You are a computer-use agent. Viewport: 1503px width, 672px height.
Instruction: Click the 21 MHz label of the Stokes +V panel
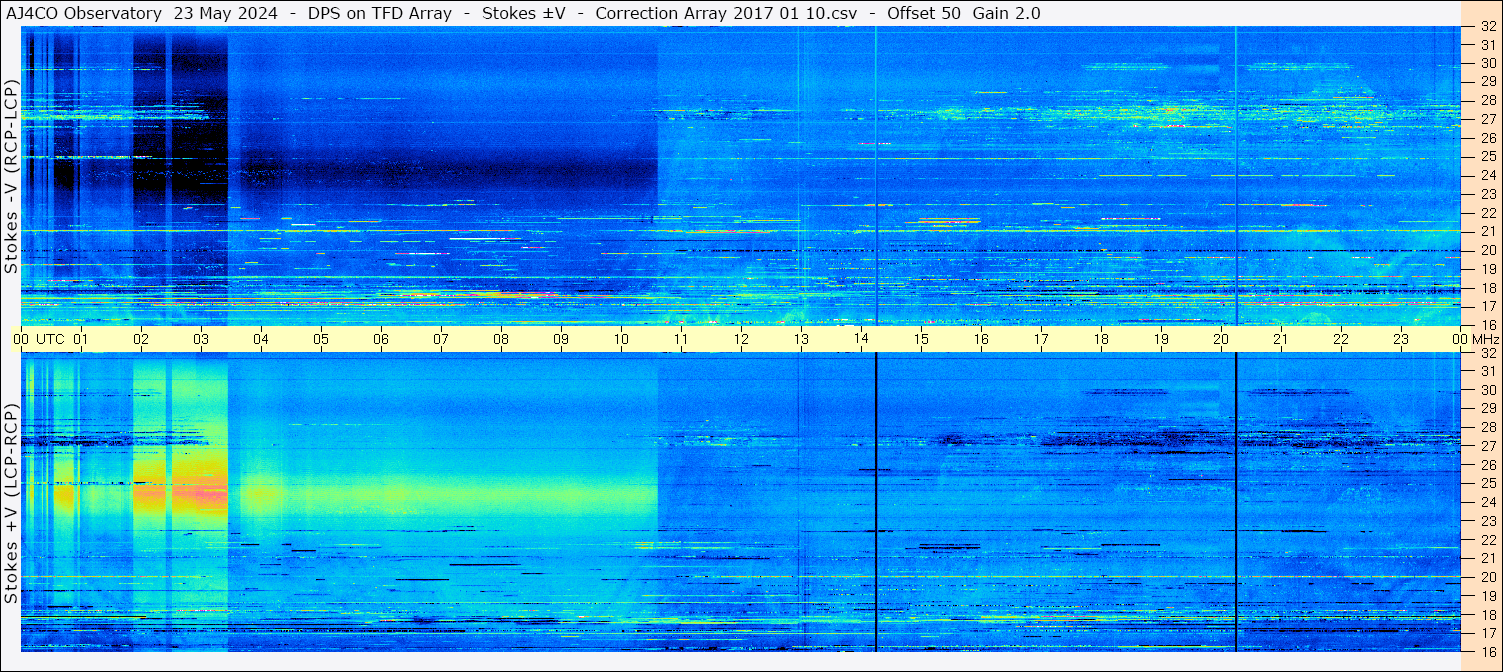coord(1487,558)
